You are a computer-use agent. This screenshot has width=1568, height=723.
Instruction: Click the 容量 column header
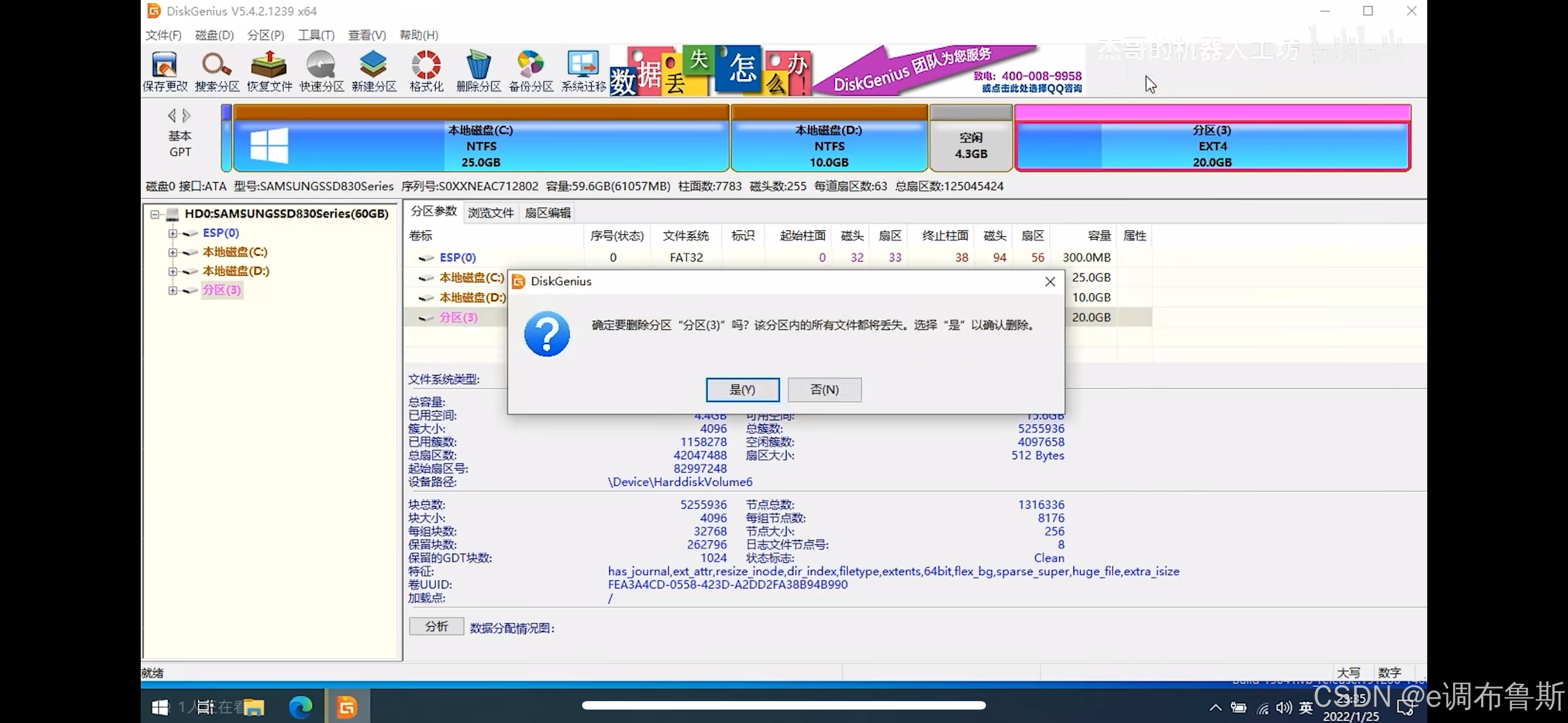click(1085, 235)
